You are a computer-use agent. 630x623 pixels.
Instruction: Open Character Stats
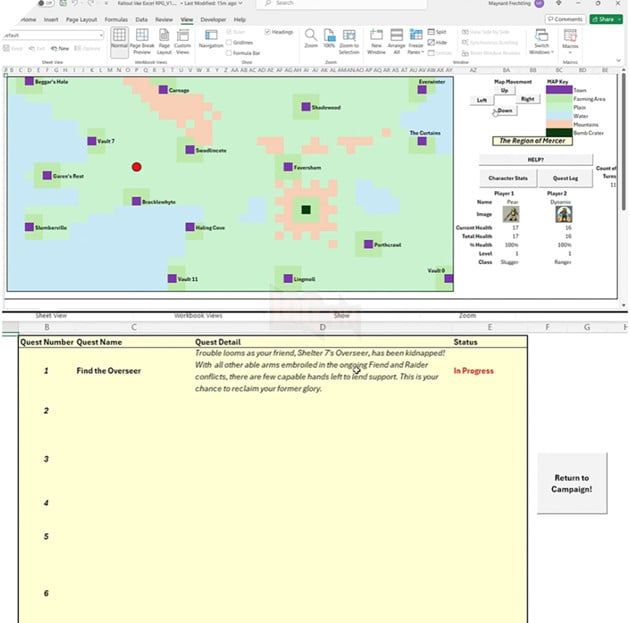pyautogui.click(x=508, y=178)
